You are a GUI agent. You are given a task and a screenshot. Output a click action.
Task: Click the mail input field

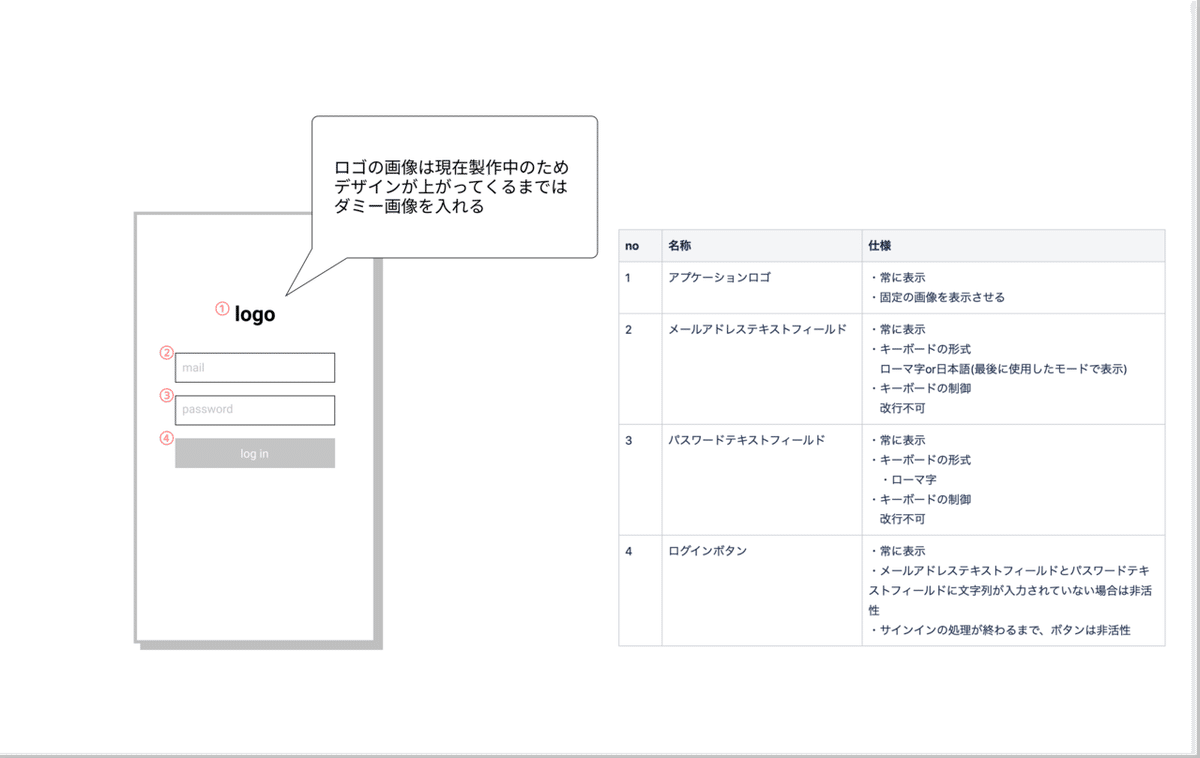coord(254,367)
